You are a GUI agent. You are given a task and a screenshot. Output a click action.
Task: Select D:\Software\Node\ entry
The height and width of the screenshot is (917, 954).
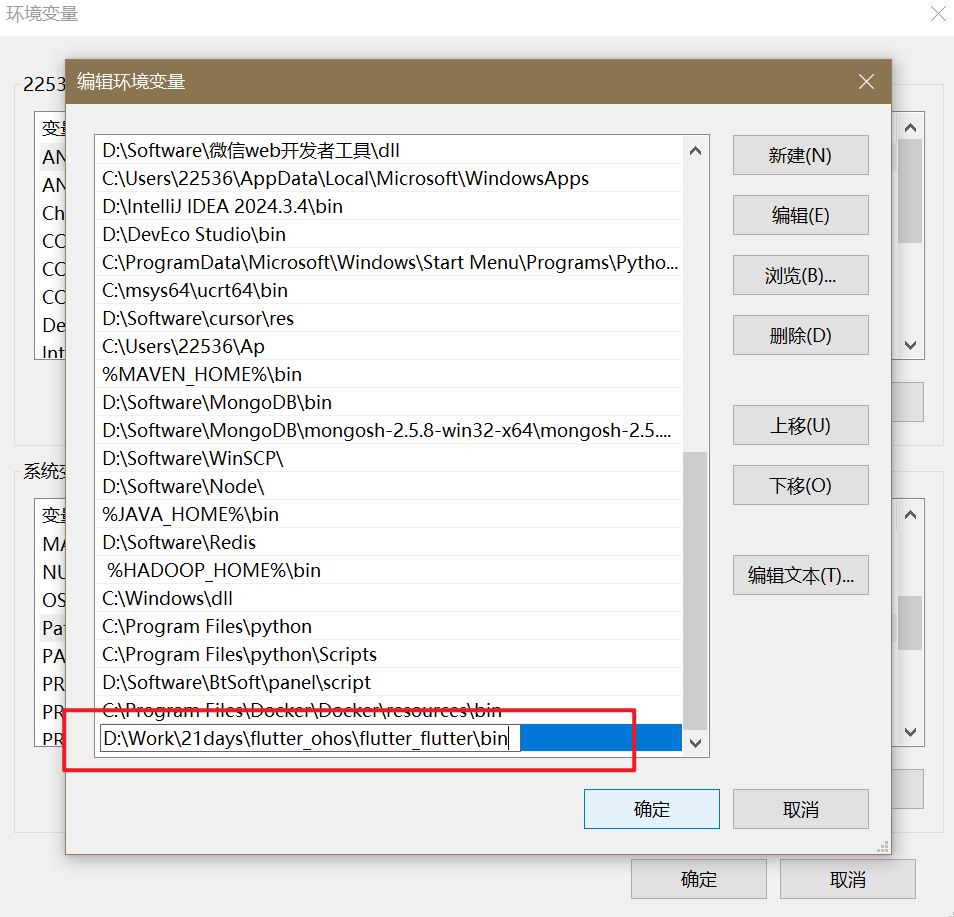point(389,486)
